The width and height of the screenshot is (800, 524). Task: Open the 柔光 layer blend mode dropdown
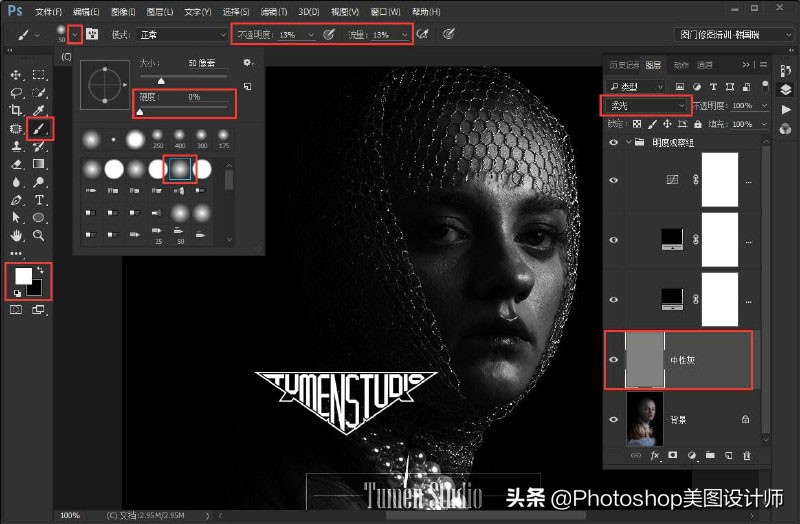646,106
